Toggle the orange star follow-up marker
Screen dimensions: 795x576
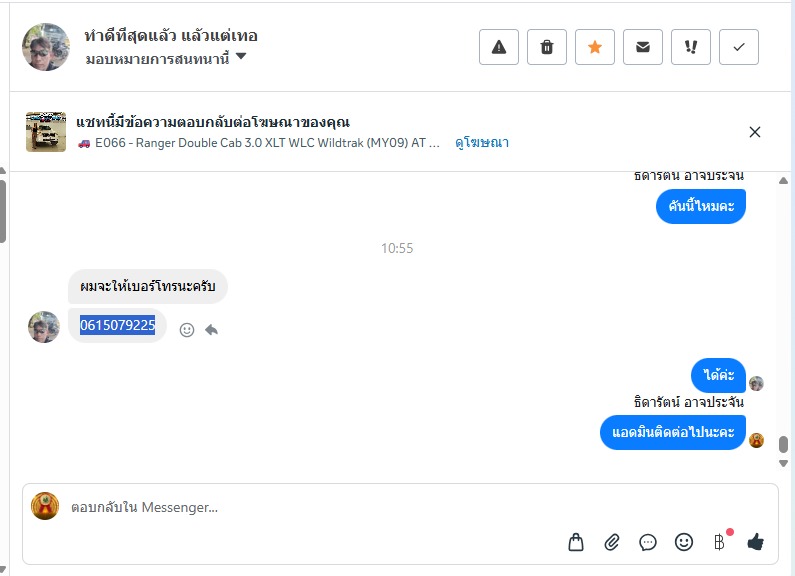click(595, 47)
